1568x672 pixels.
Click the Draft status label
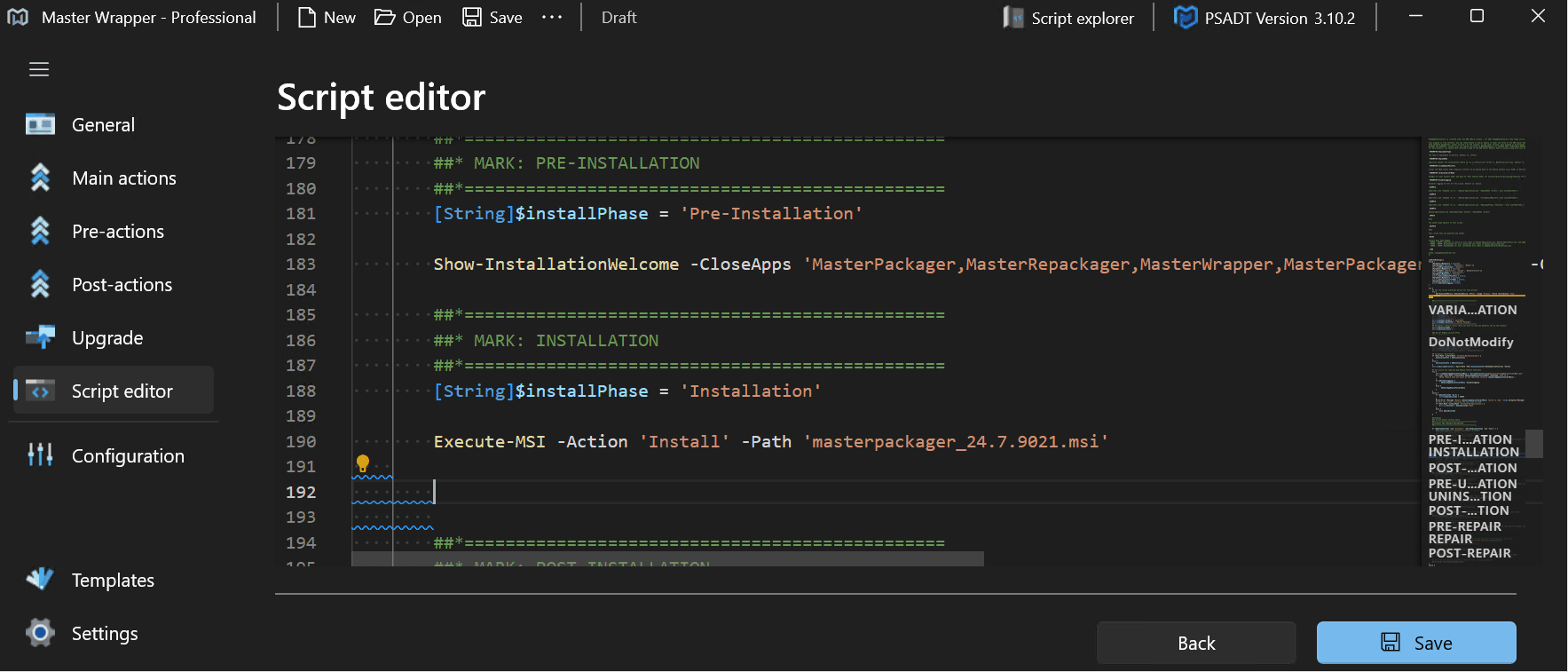[619, 18]
